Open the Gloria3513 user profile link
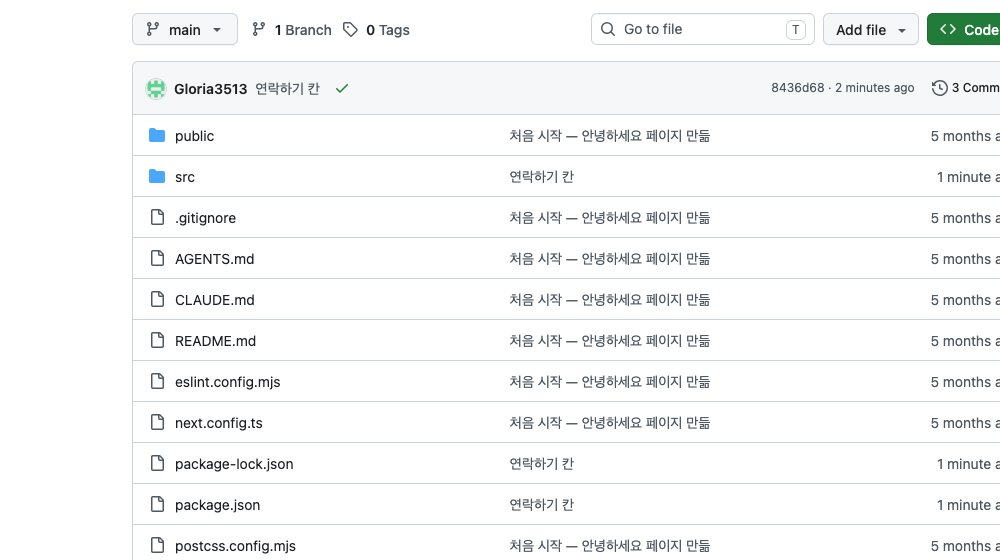This screenshot has width=1000, height=560. [210, 89]
